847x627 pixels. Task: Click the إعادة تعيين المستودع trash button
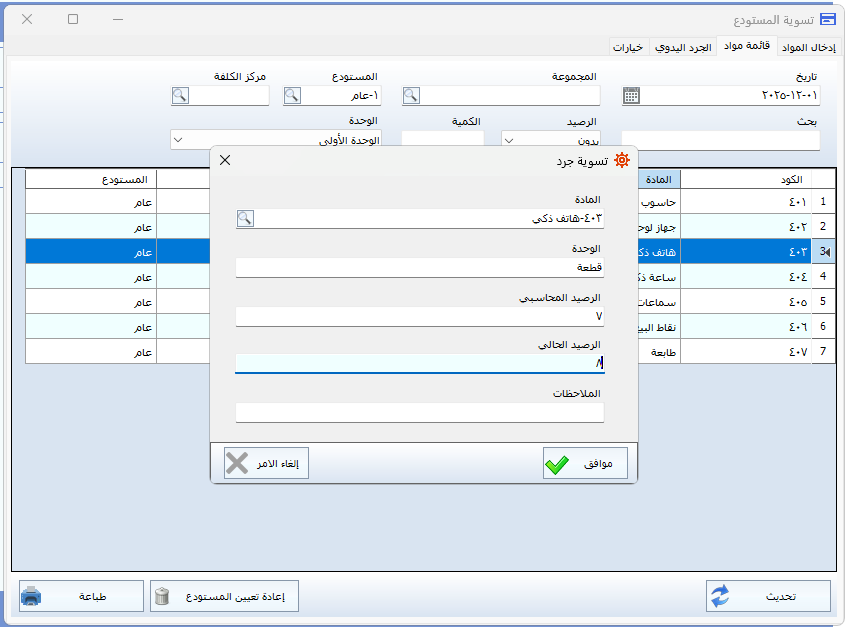tap(225, 596)
